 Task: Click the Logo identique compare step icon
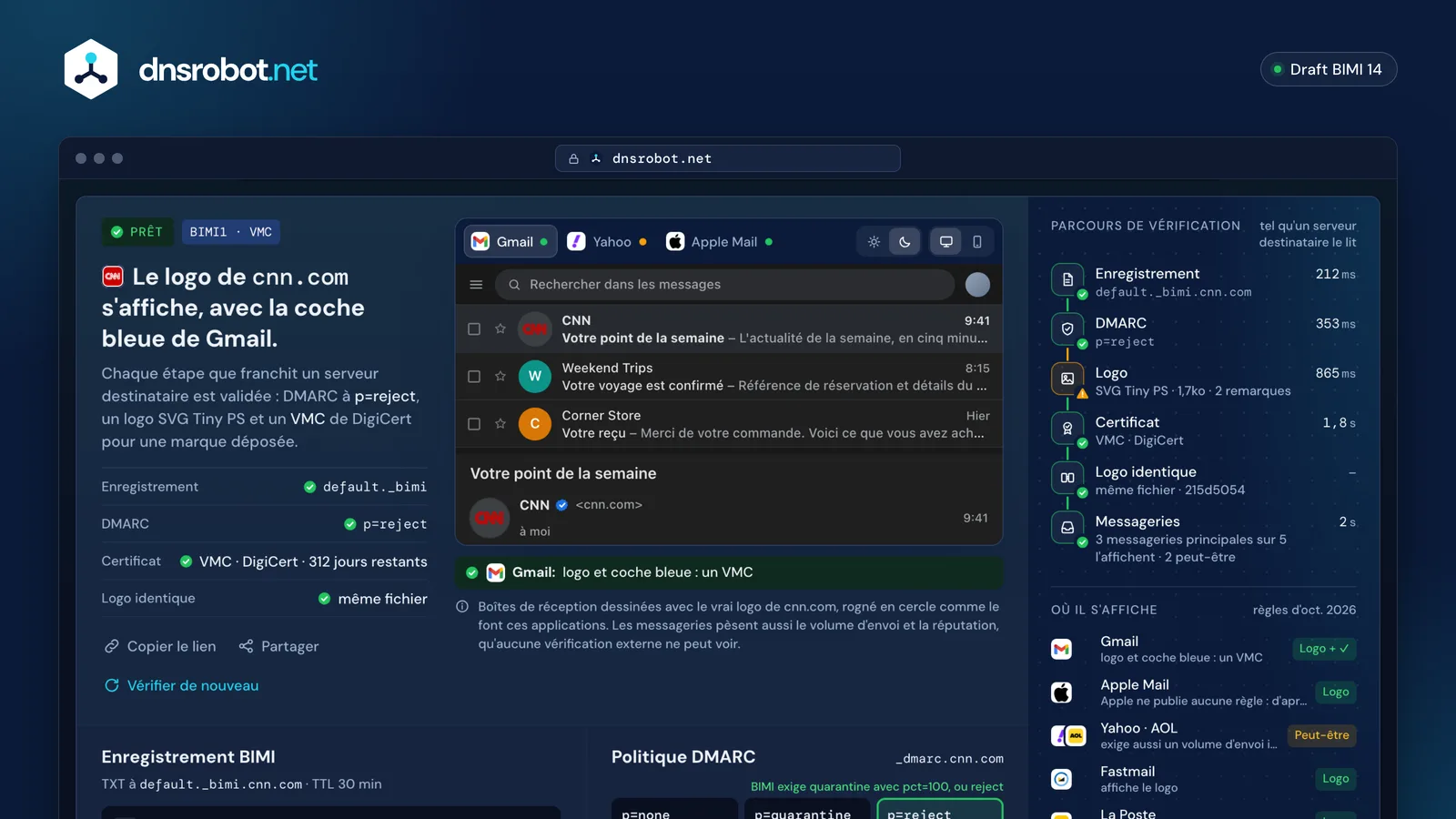1067,478
